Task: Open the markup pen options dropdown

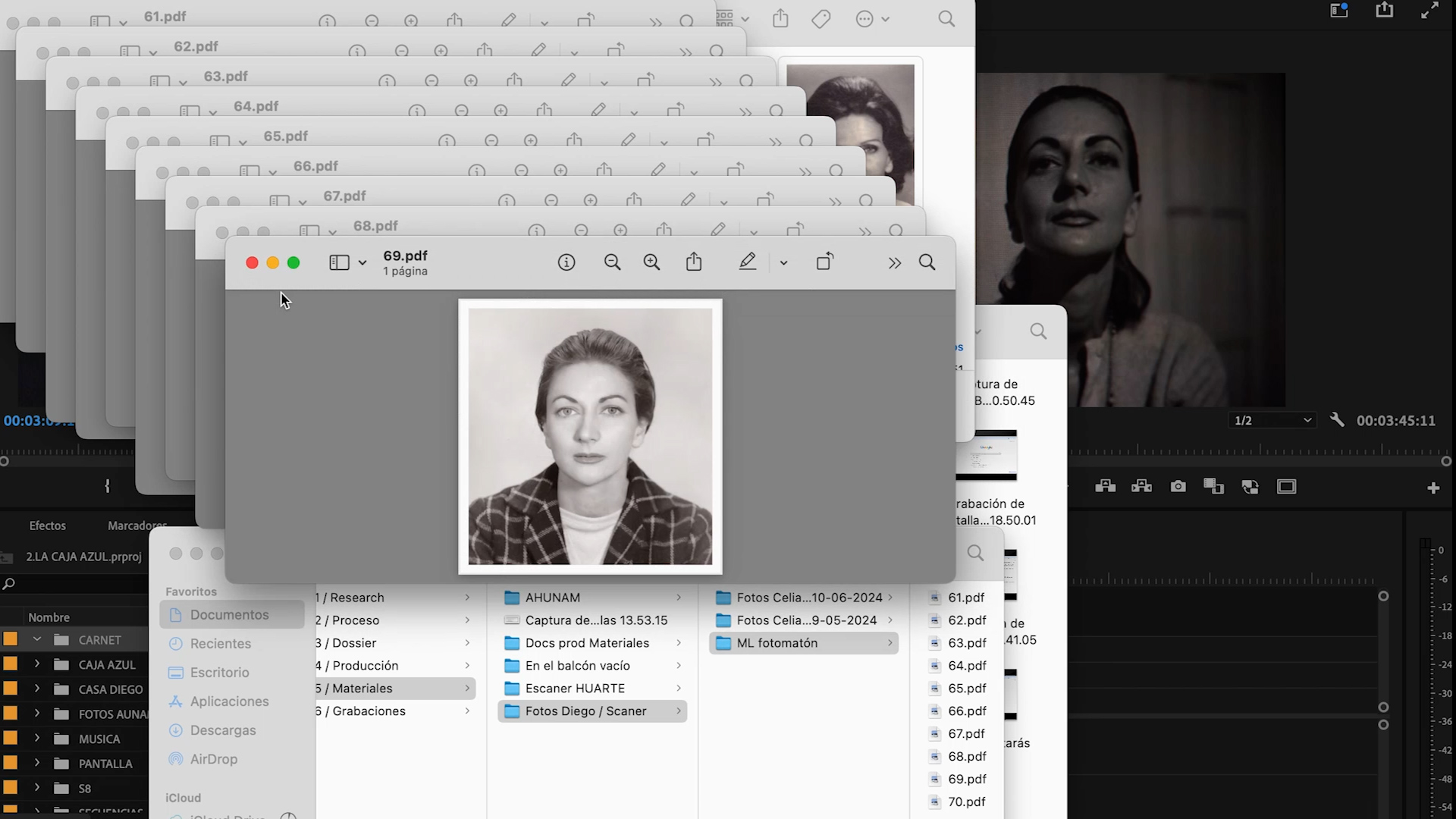Action: point(783,263)
